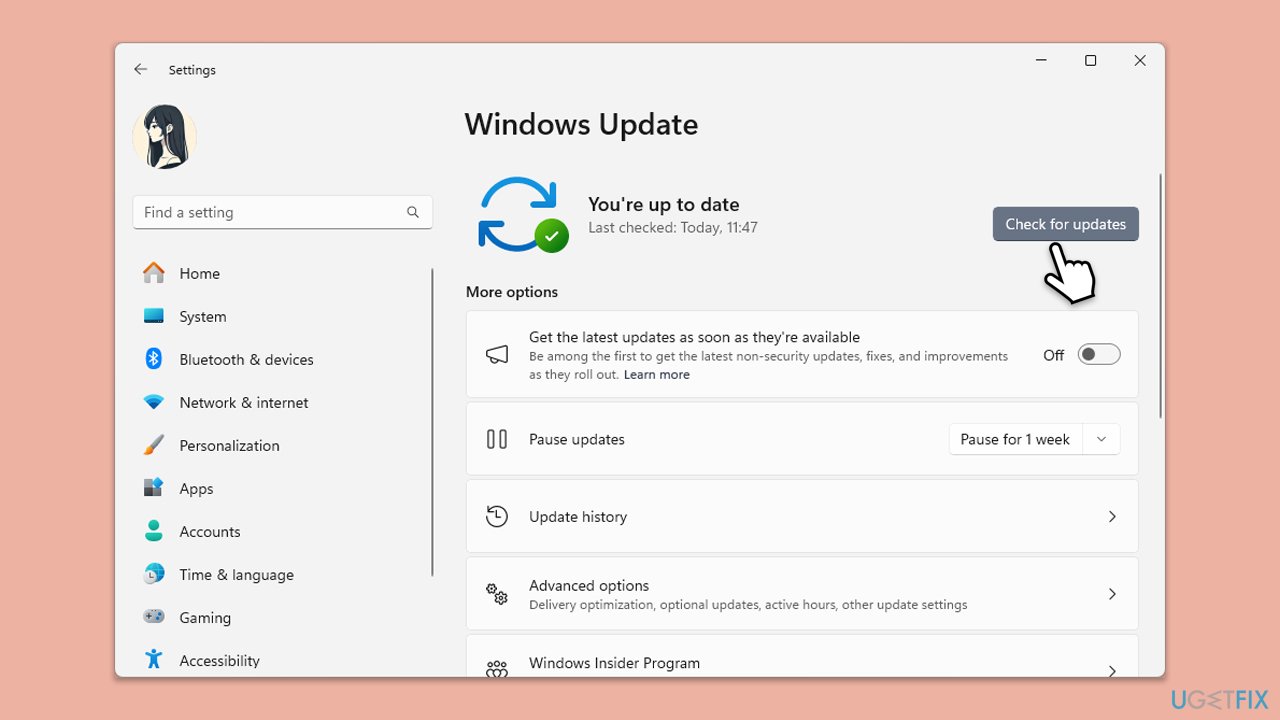Click the Windows Update page heading
This screenshot has height=720, width=1280.
coord(581,124)
